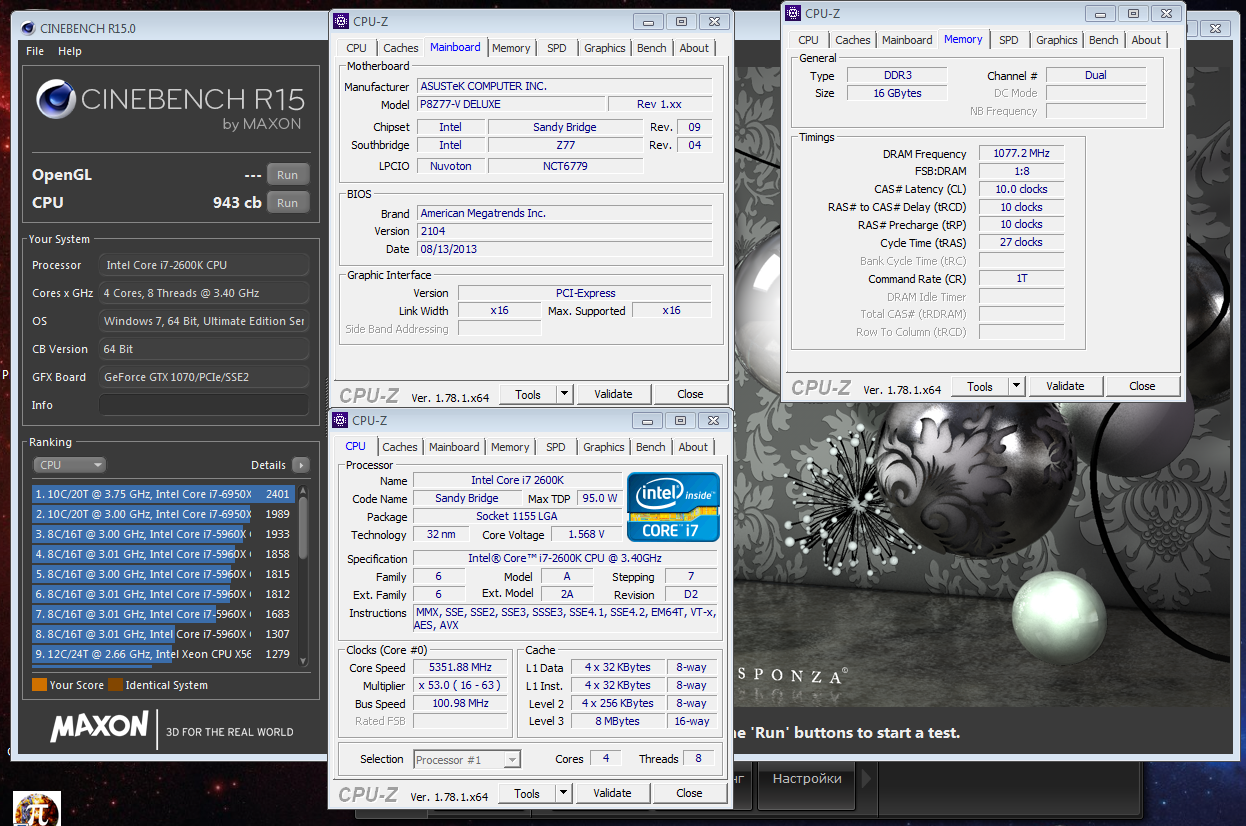Screen dimensions: 1246x826
Task: Click the Core Speed value 5351.88 MHz
Action: coord(461,668)
